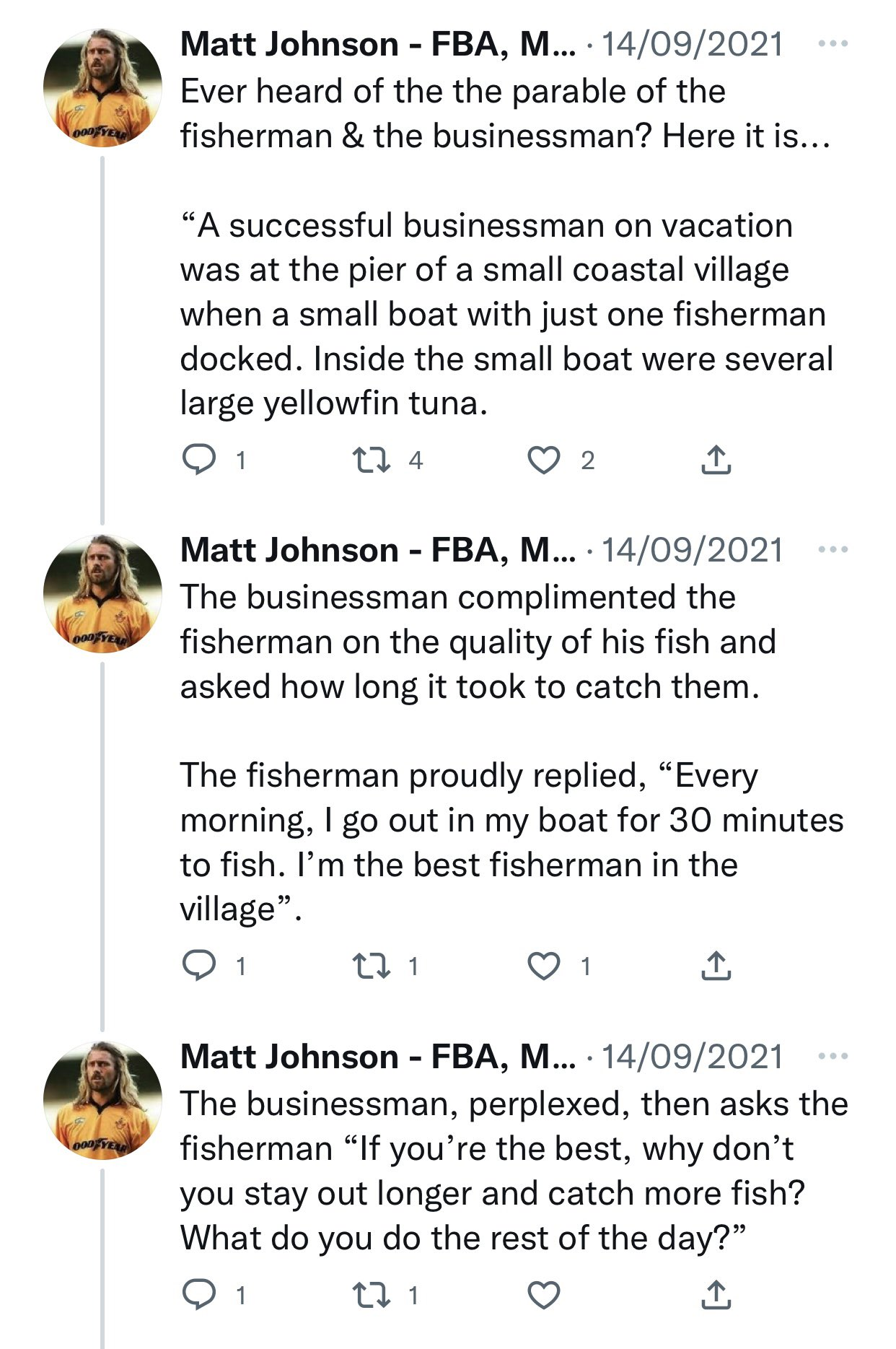The image size is (896, 1349).
Task: Share the second tweet via share icon
Action: point(716,966)
